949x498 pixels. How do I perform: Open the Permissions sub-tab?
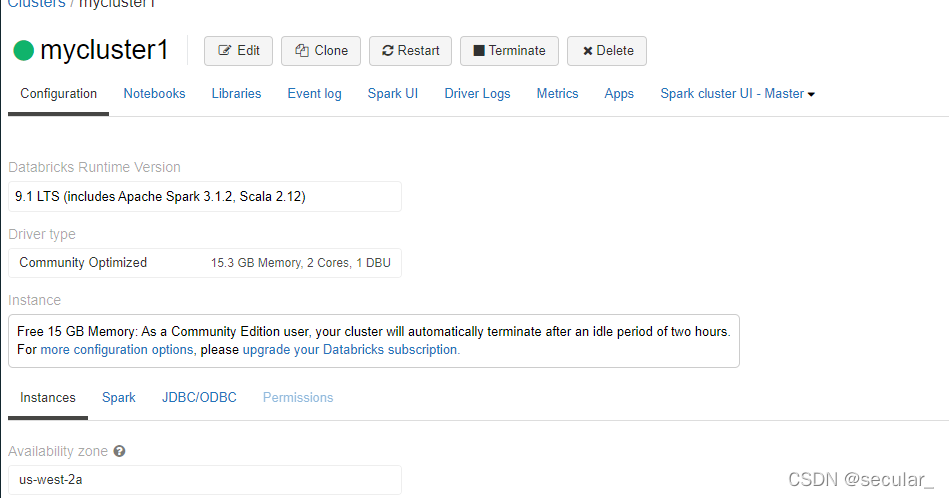pyautogui.click(x=298, y=398)
